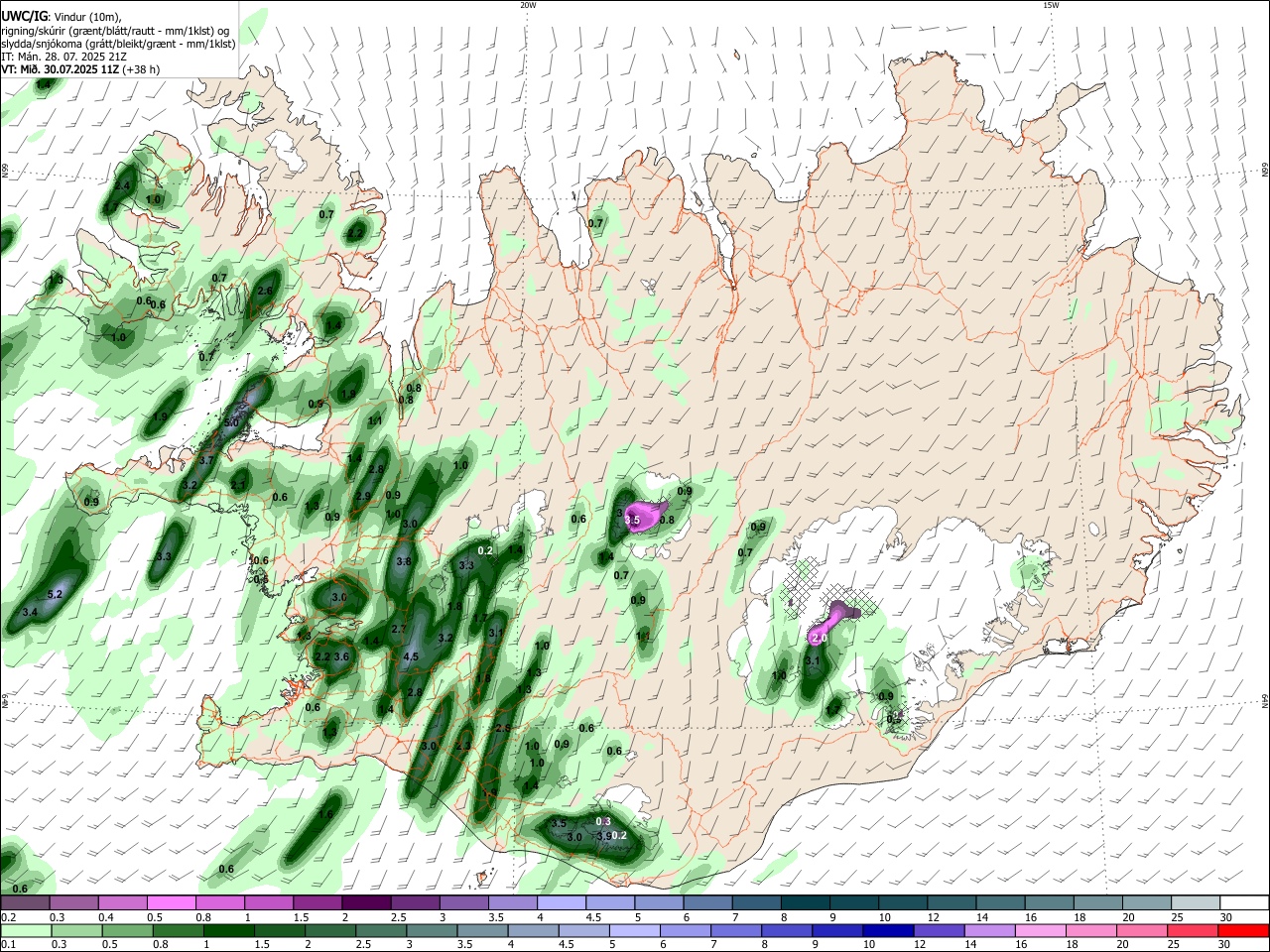Click the 1.6 value off the southwest coast
1270x952 pixels.
coord(326,814)
